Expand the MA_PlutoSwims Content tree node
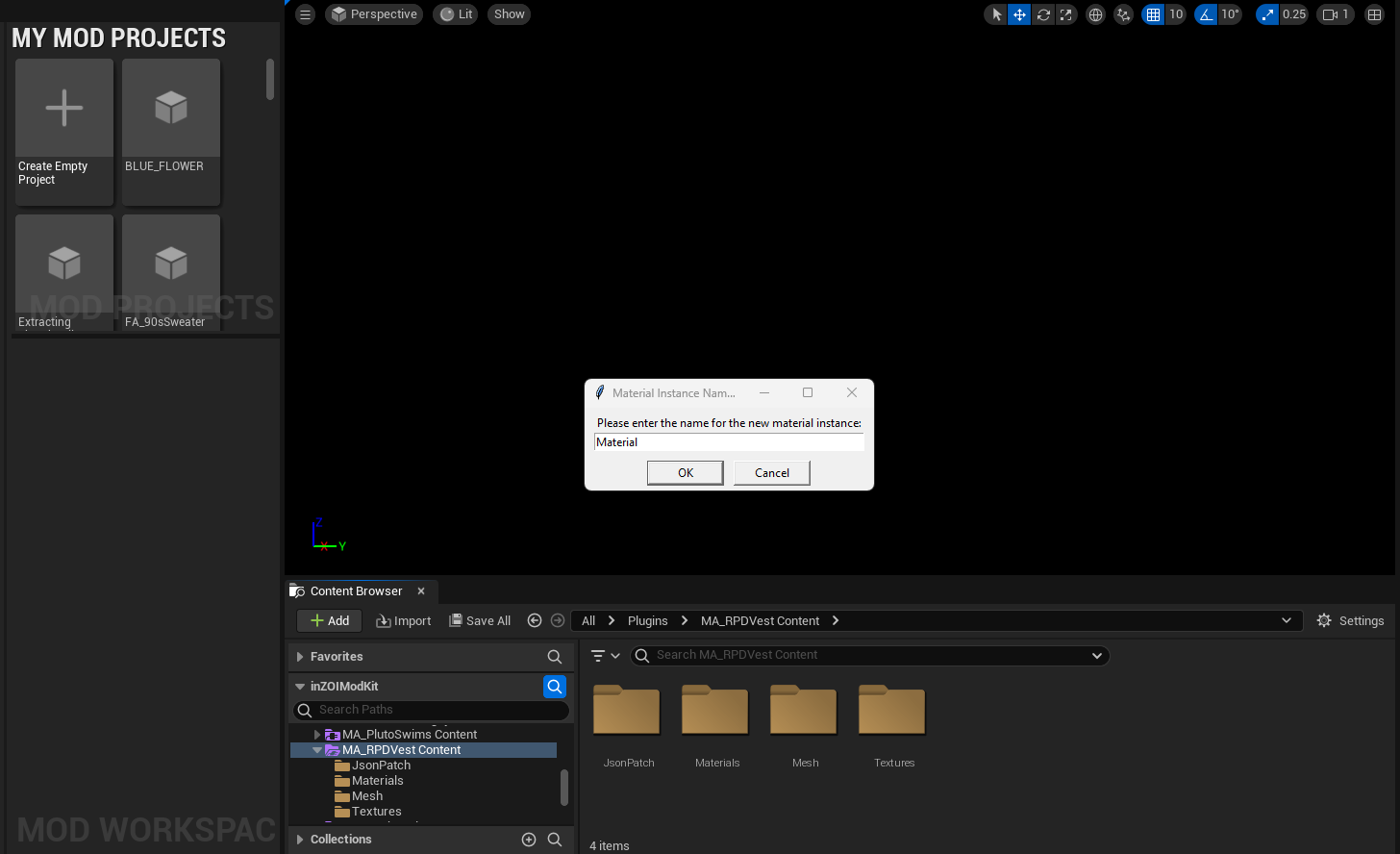1400x854 pixels. (x=317, y=735)
